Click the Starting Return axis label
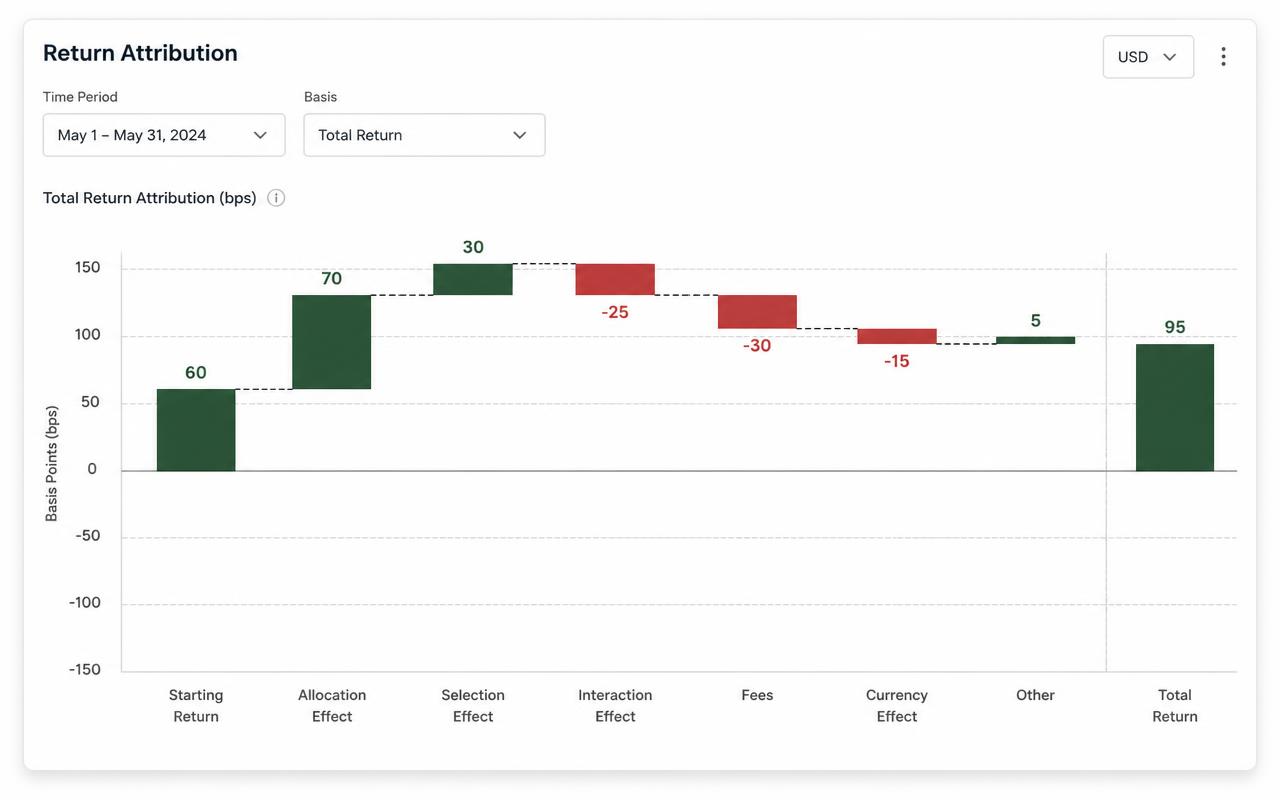The image size is (1280, 800). [x=196, y=706]
